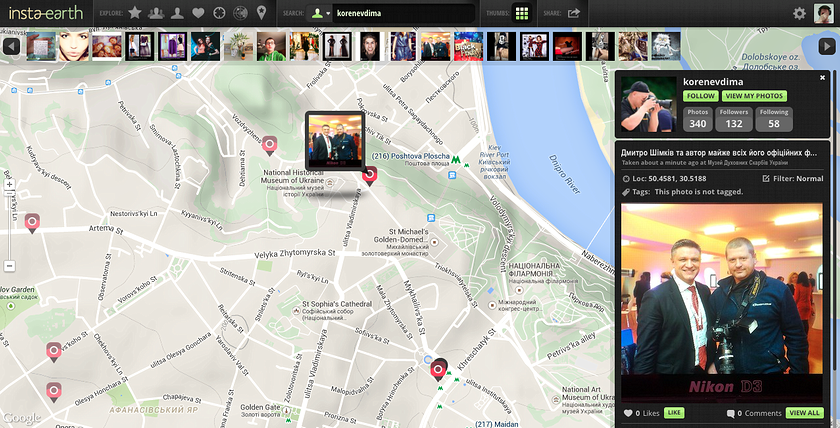Open the large Nikon D3 photo
The height and width of the screenshot is (428, 840).
coord(722,303)
